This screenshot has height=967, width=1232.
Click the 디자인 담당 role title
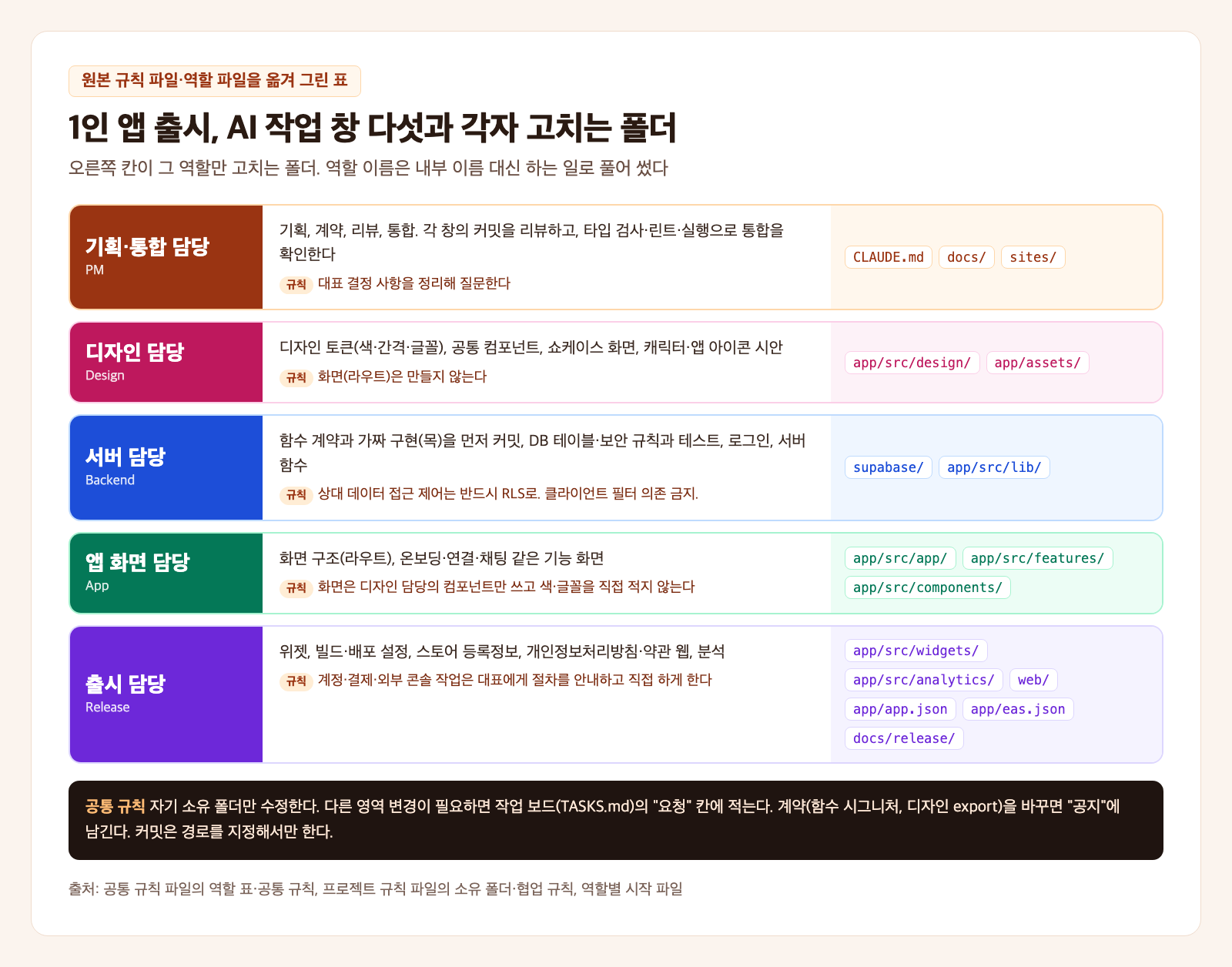[135, 352]
